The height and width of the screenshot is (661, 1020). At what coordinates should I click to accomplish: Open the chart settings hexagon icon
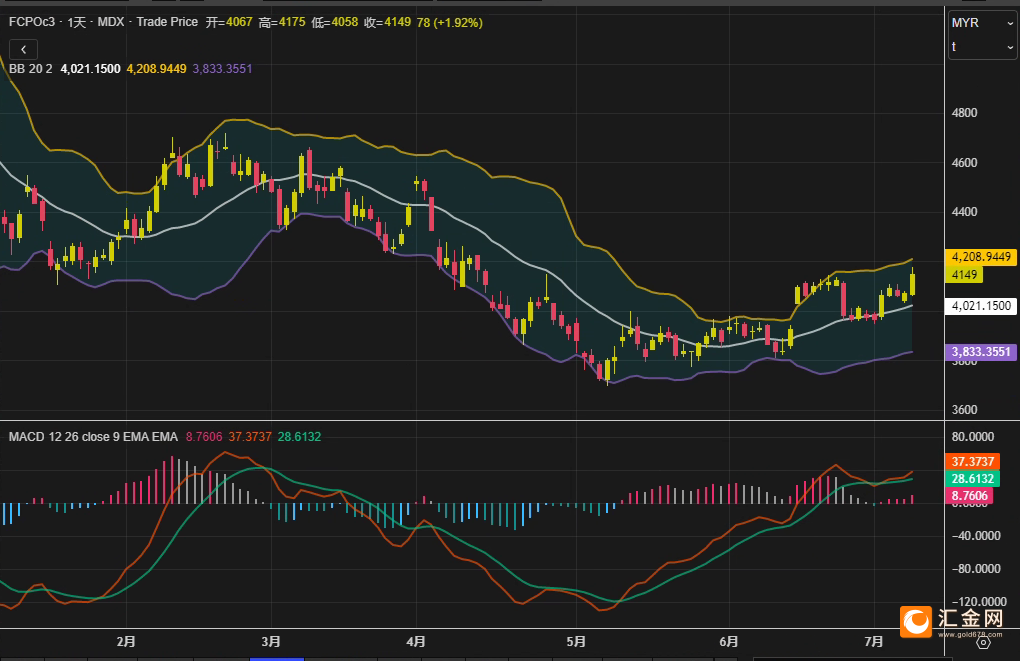tap(983, 643)
